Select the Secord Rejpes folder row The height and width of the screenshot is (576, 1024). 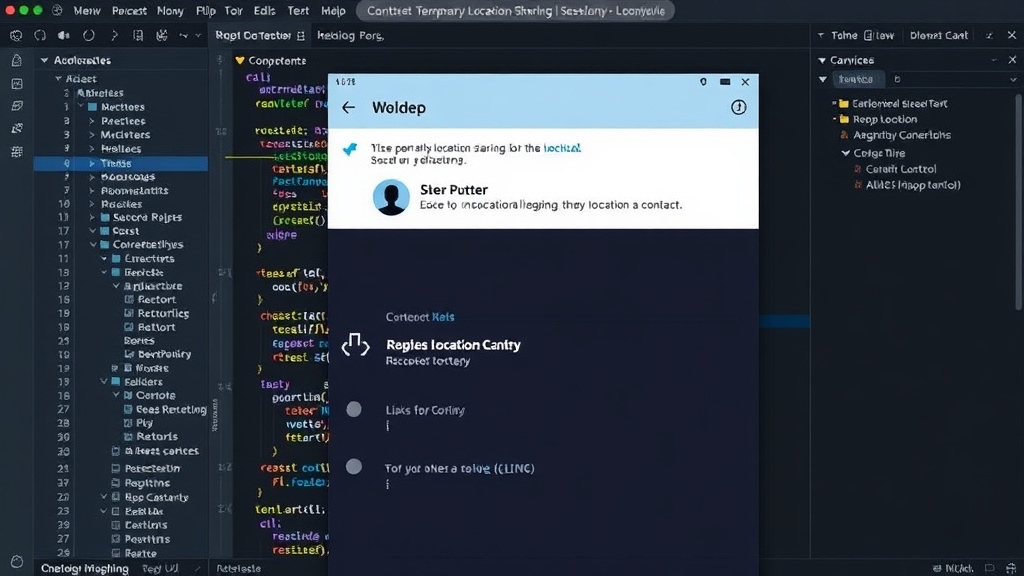point(148,217)
